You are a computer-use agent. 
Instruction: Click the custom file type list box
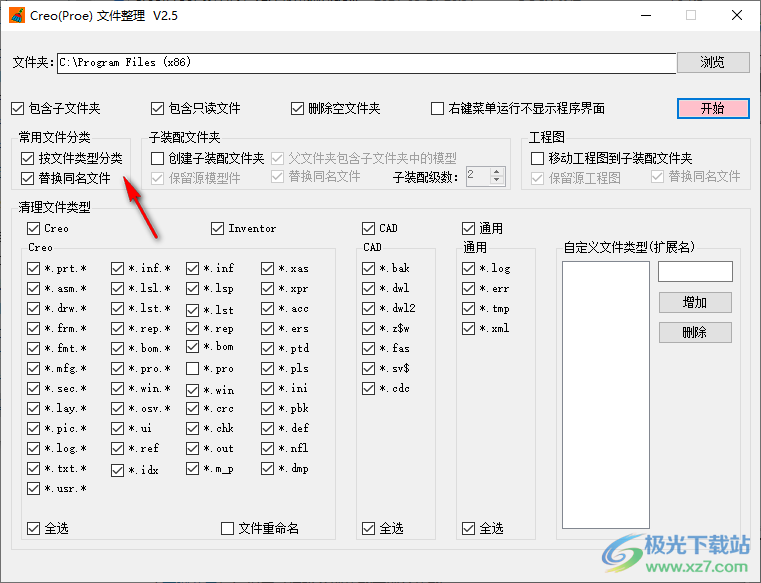pos(606,395)
